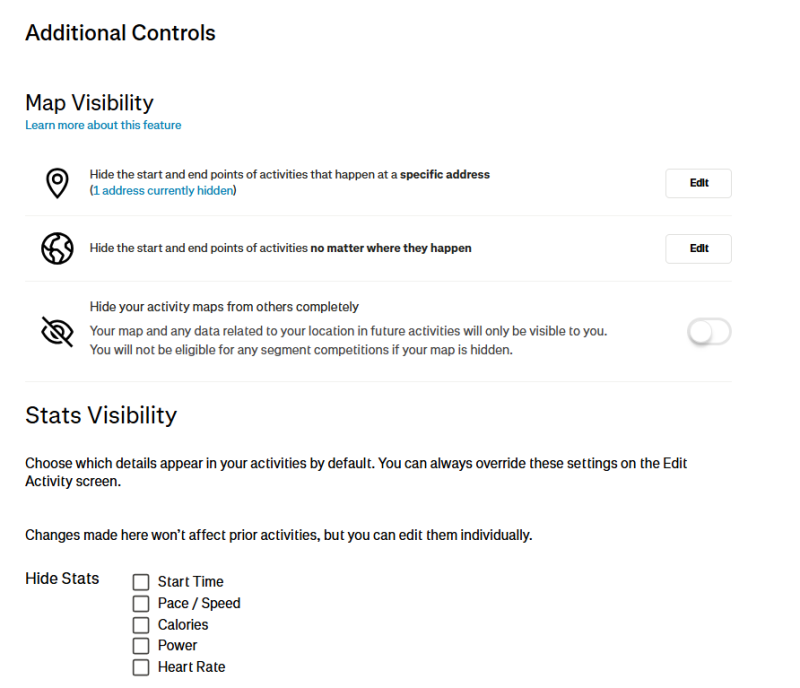Select the Heart Rate checkbox
The height and width of the screenshot is (688, 800).
click(141, 667)
